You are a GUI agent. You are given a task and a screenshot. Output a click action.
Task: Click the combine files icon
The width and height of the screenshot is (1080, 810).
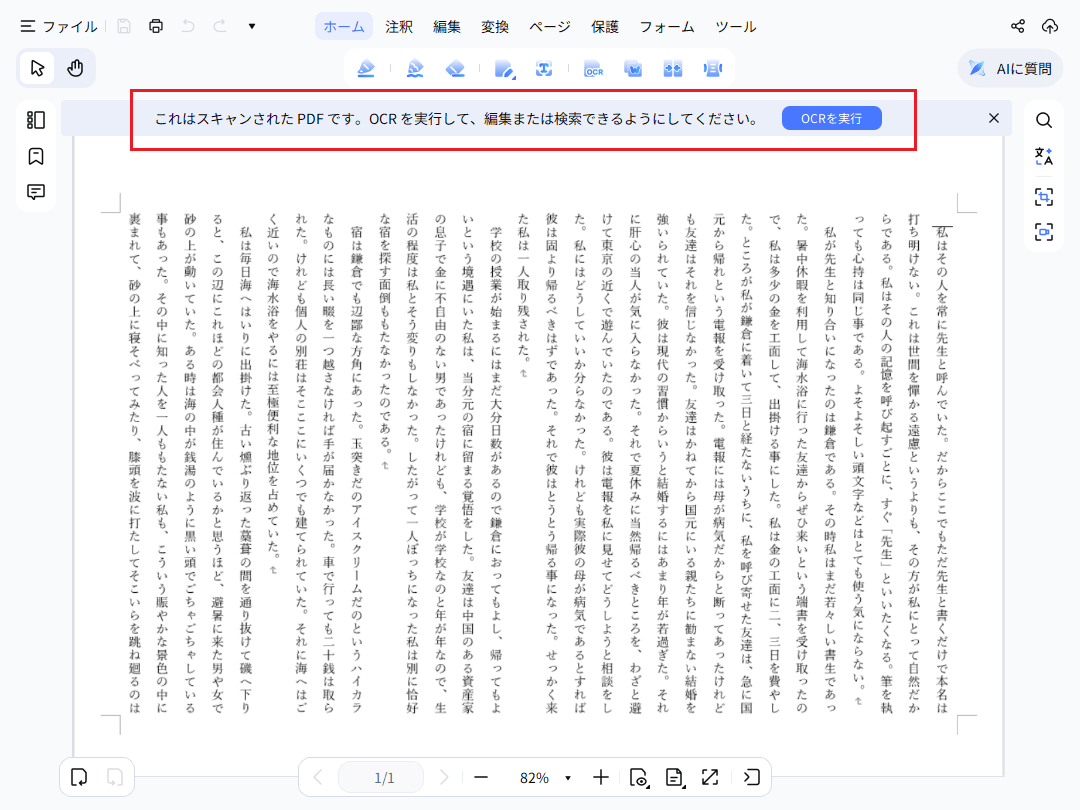pos(673,68)
